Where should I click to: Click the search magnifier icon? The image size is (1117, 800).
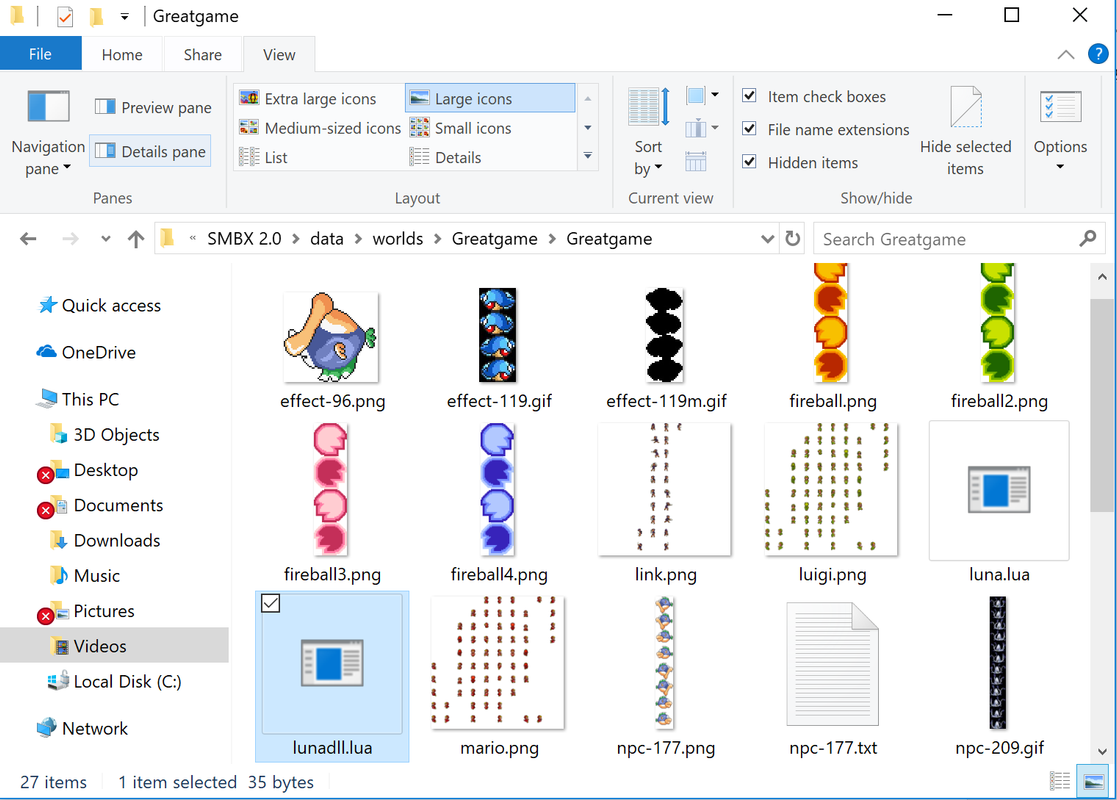pyautogui.click(x=1088, y=239)
